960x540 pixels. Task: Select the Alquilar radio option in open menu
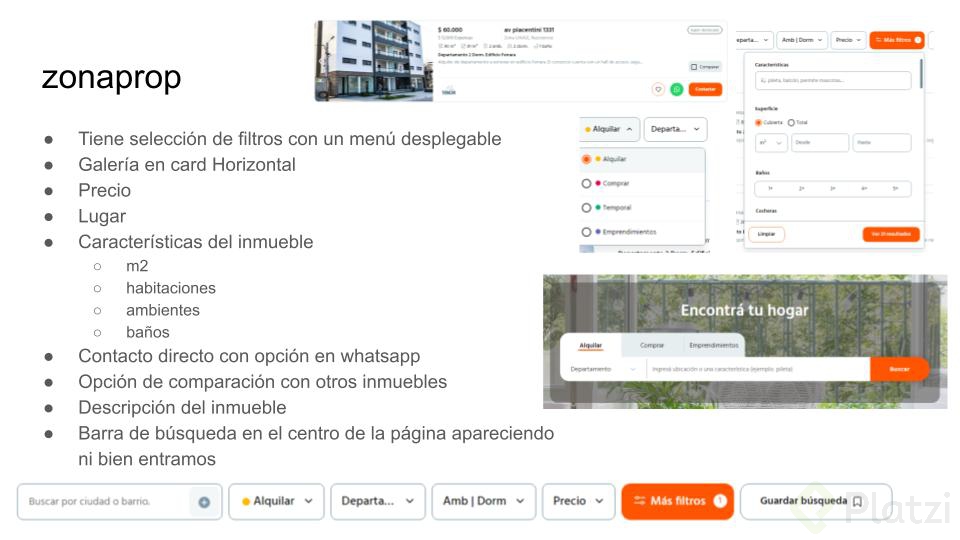coord(586,159)
